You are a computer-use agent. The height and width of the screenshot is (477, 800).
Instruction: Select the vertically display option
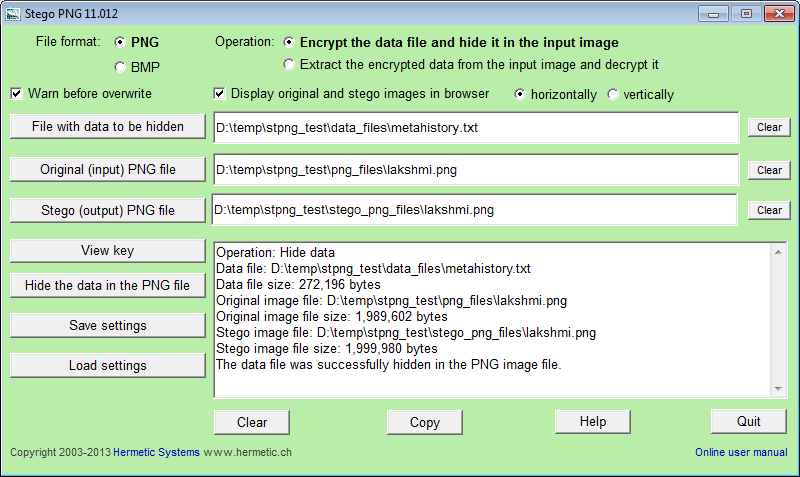pyautogui.click(x=612, y=94)
